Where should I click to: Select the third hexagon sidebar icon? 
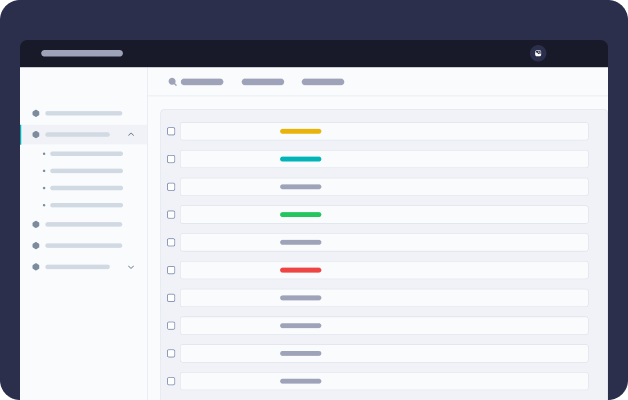click(36, 224)
